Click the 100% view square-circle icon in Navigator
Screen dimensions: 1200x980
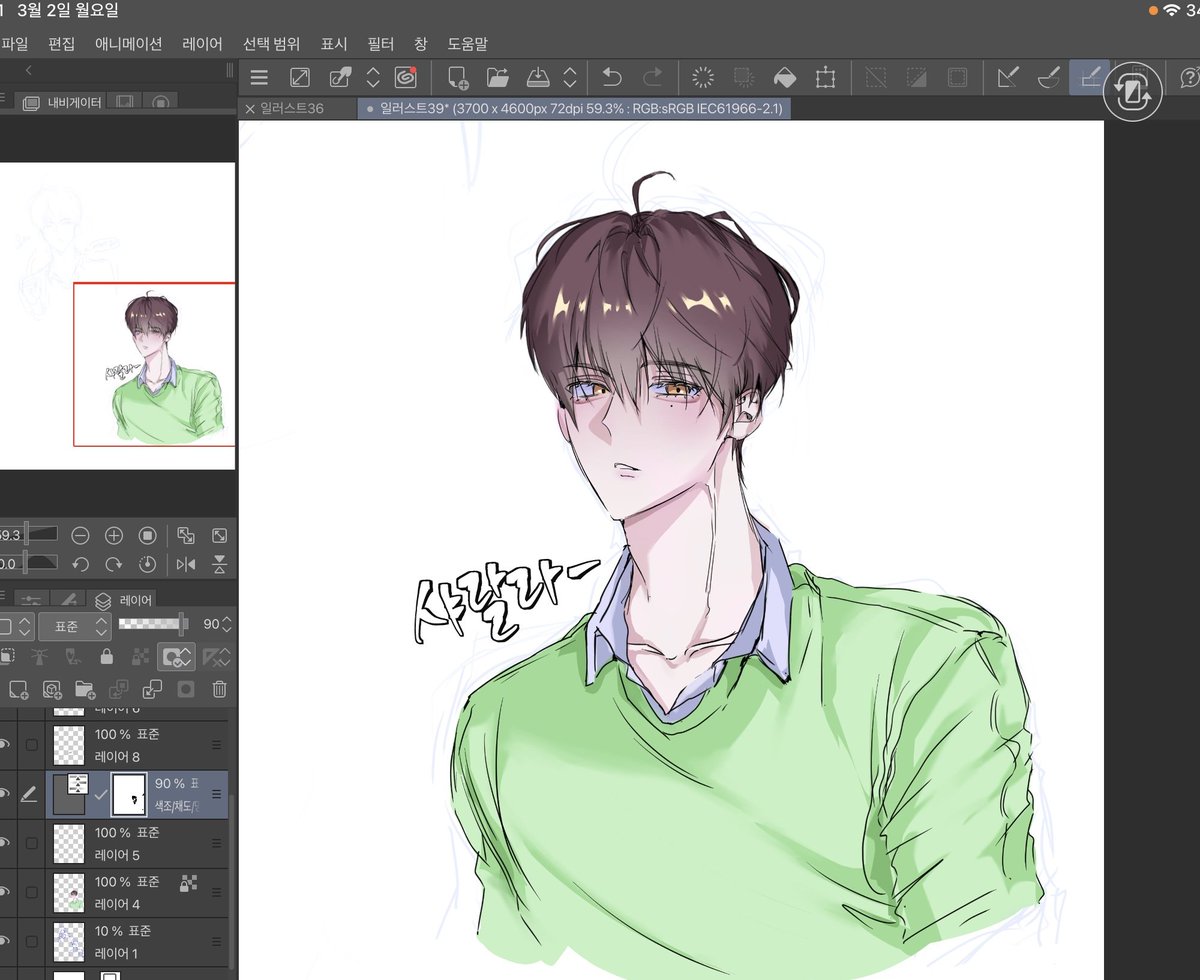(x=148, y=536)
